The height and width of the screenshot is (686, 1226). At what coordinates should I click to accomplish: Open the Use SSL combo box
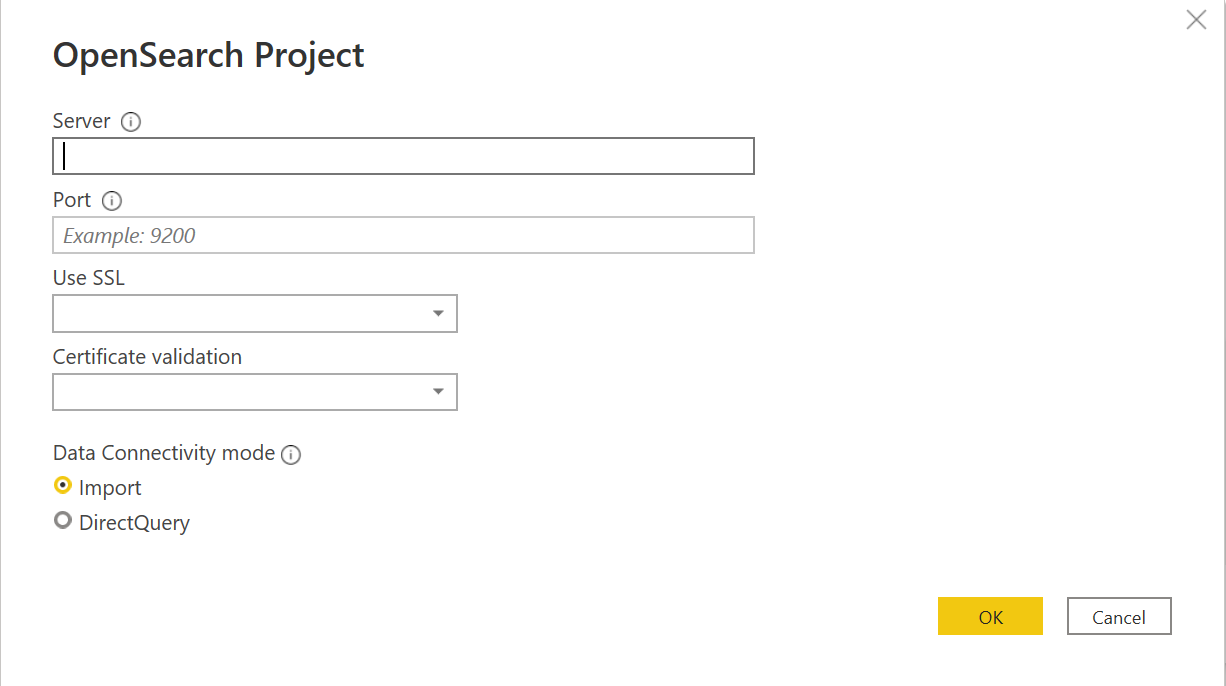click(255, 313)
